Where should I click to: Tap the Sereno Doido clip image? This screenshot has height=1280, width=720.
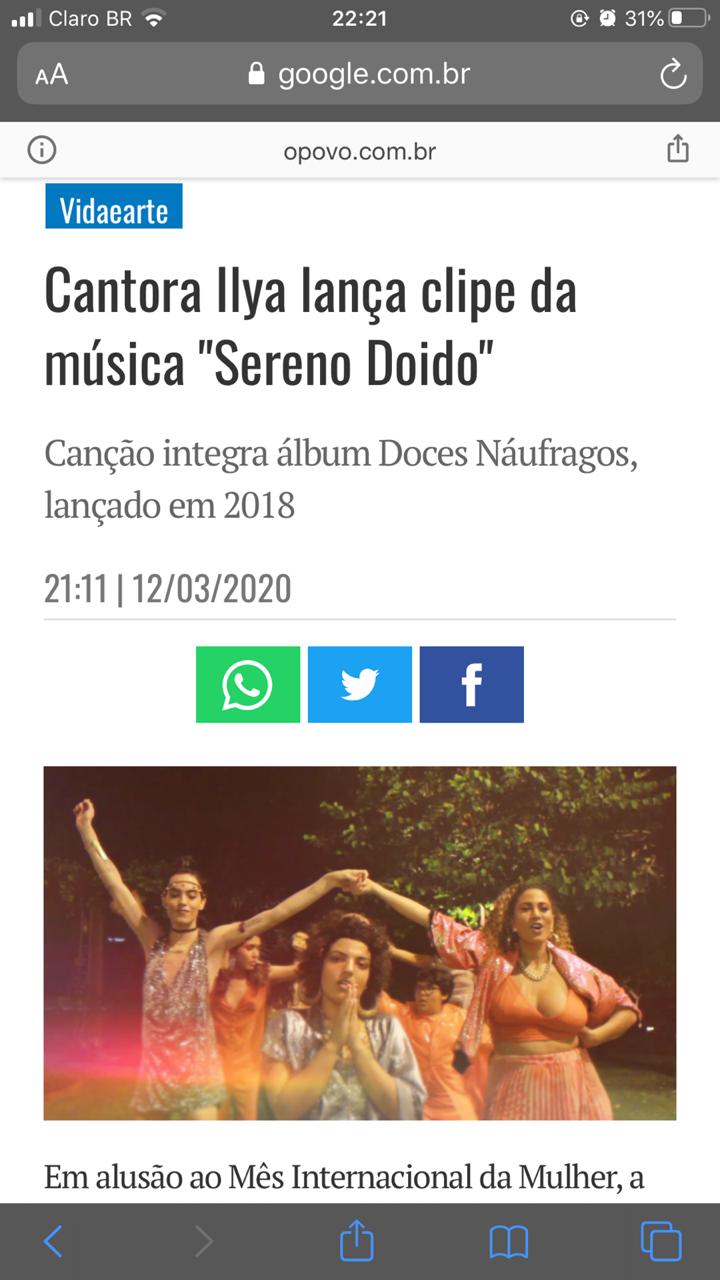[x=360, y=943]
